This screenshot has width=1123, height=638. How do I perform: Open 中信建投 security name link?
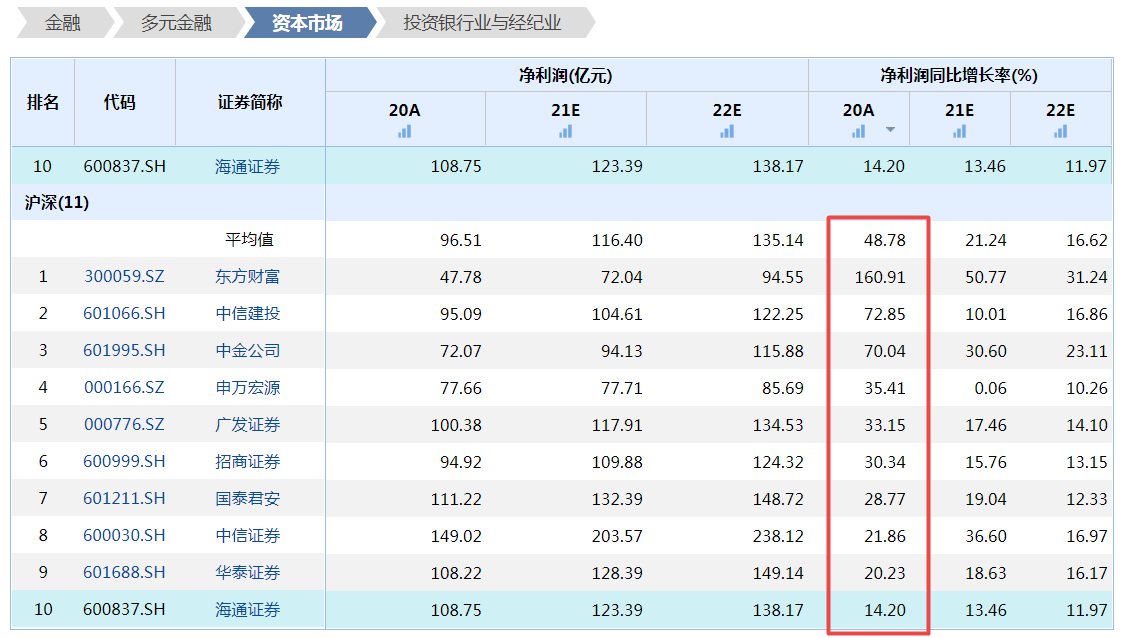tap(248, 314)
